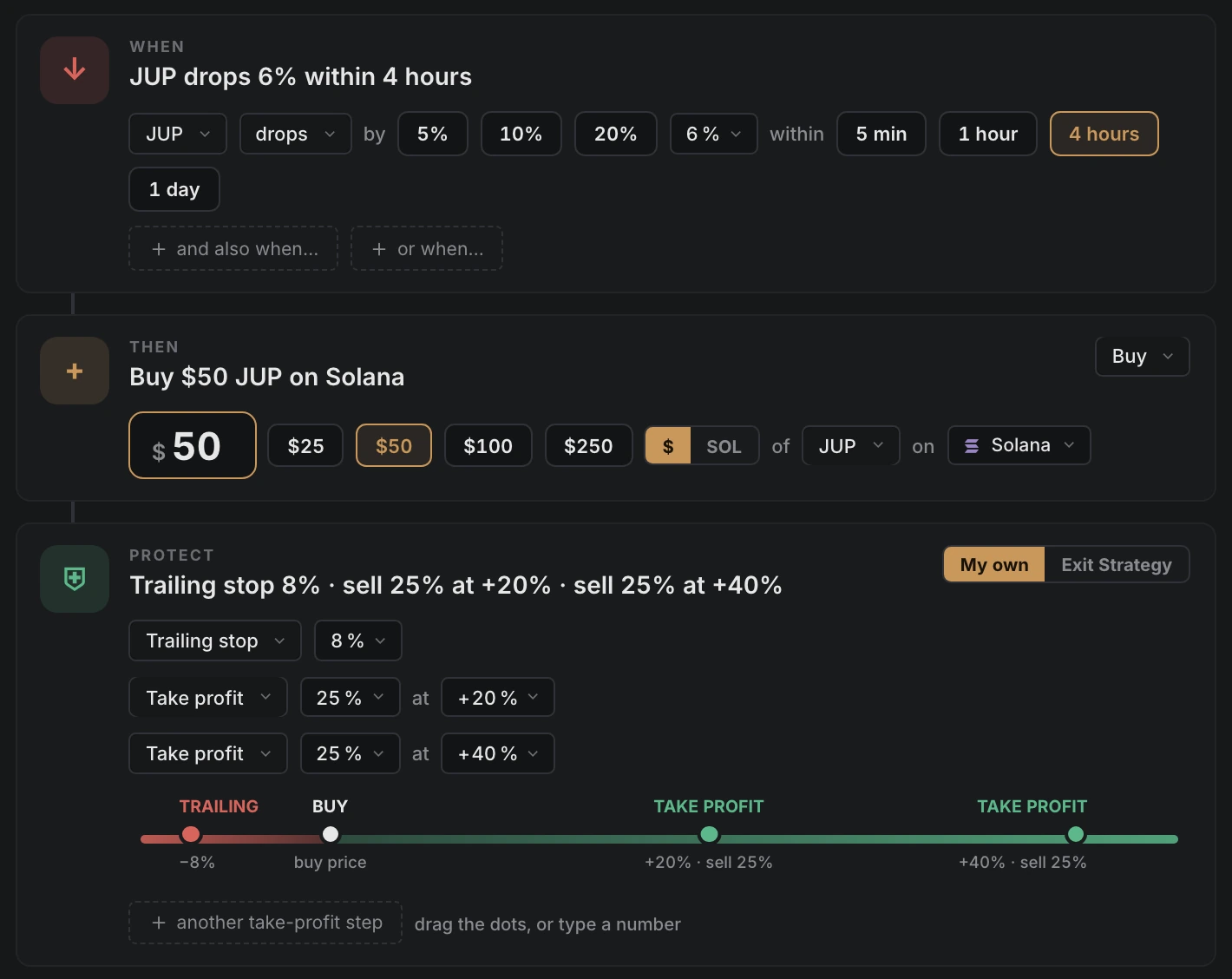Screen dimensions: 1232x979
Task: Choose the 1 day time window
Action: pyautogui.click(x=174, y=189)
